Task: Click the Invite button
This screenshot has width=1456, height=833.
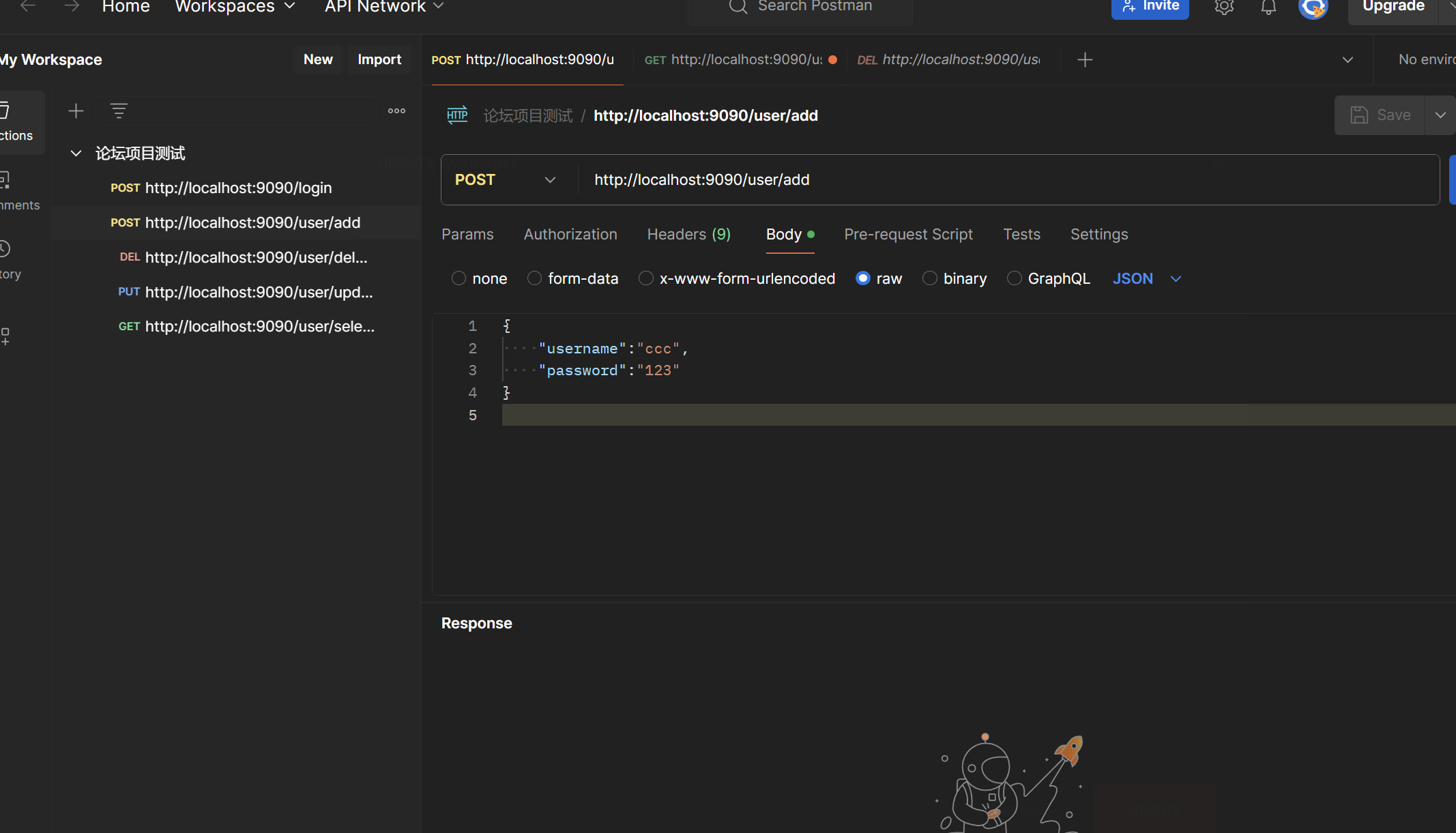Action: point(1150,7)
